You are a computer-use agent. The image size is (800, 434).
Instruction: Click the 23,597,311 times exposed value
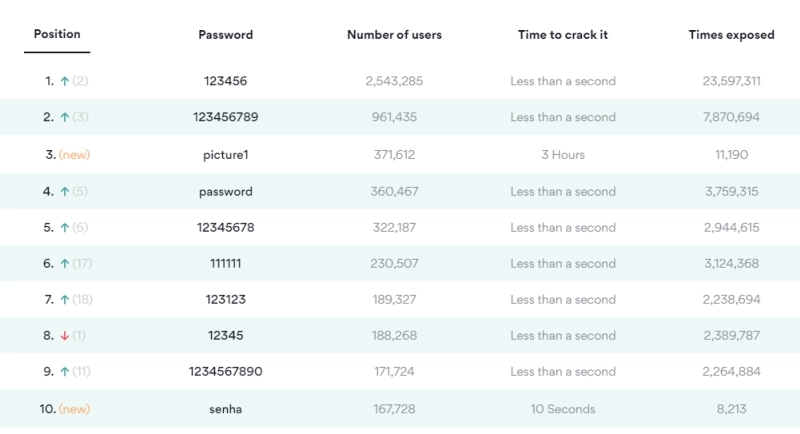click(x=731, y=81)
